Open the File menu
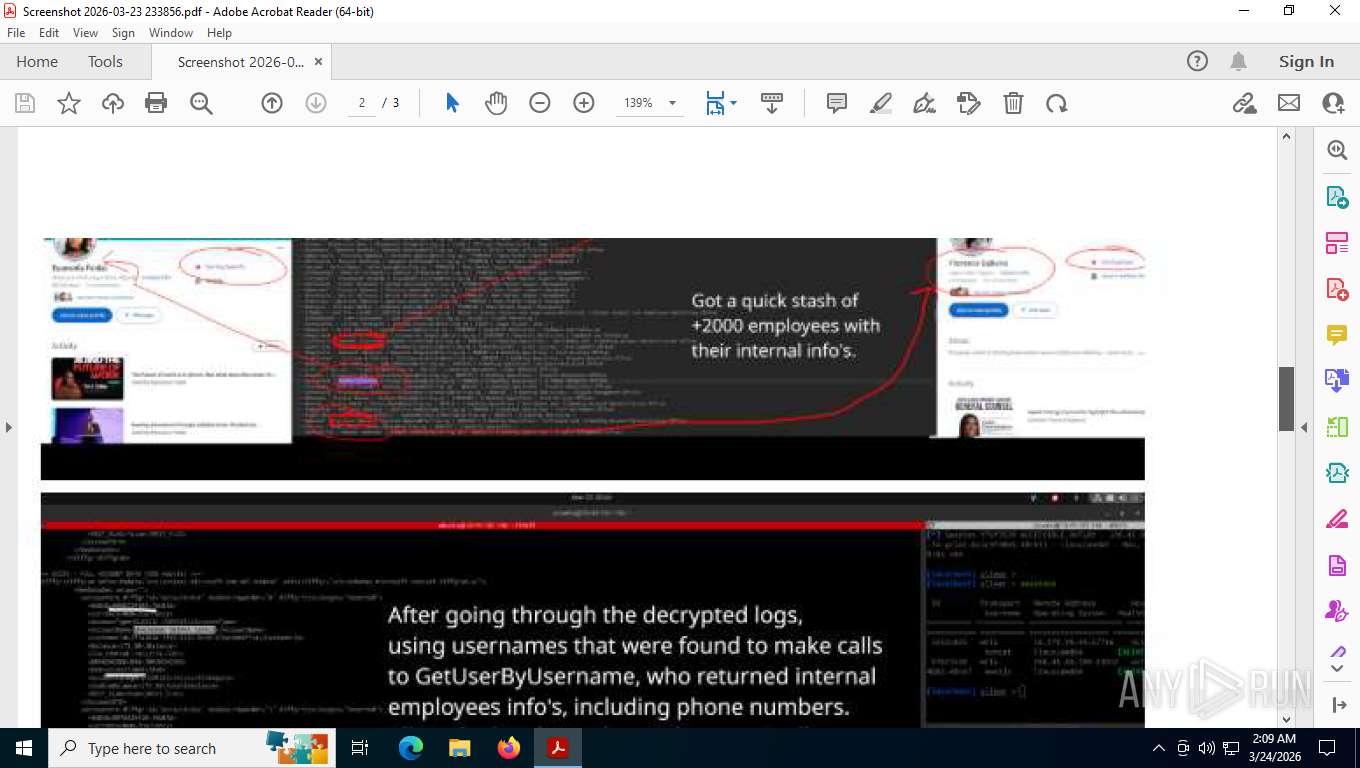1360x768 pixels. tap(16, 33)
